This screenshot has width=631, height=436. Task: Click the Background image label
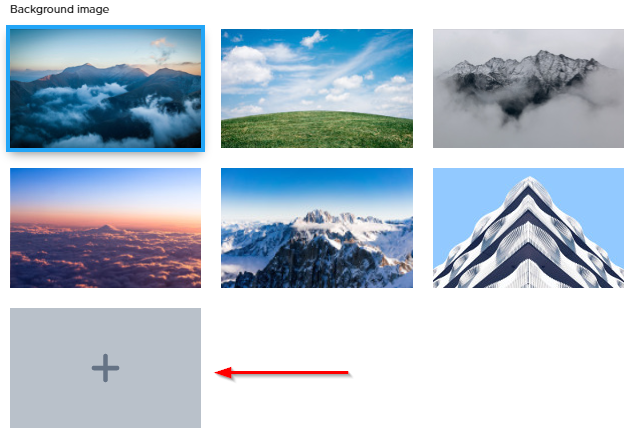(60, 9)
